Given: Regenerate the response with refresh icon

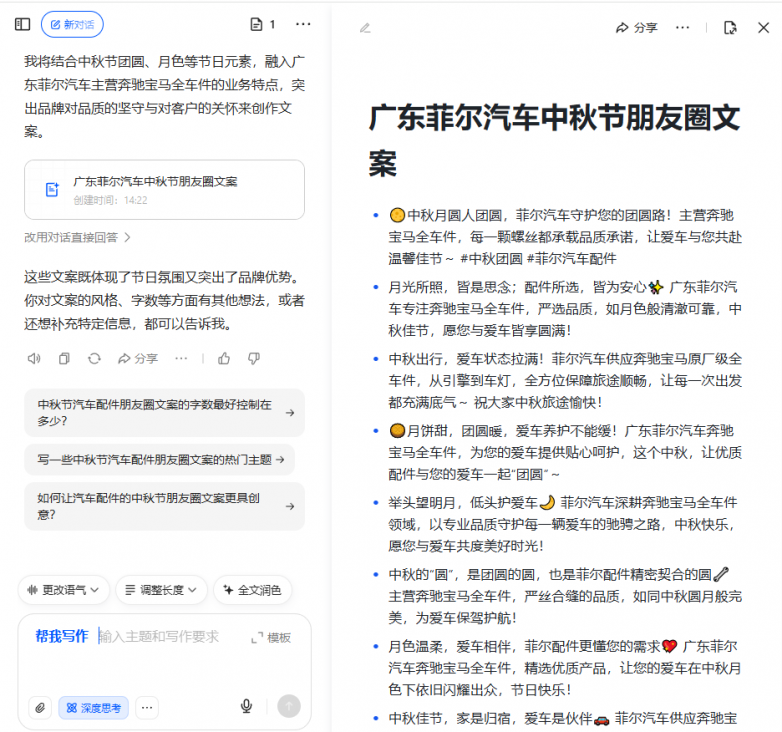Looking at the screenshot, I should tap(94, 359).
